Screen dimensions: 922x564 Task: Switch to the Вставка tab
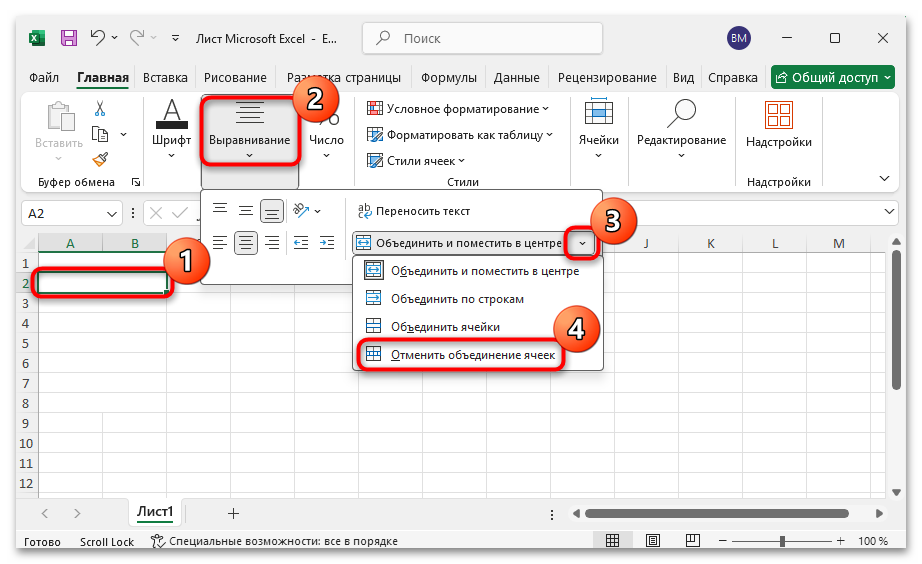[x=165, y=78]
